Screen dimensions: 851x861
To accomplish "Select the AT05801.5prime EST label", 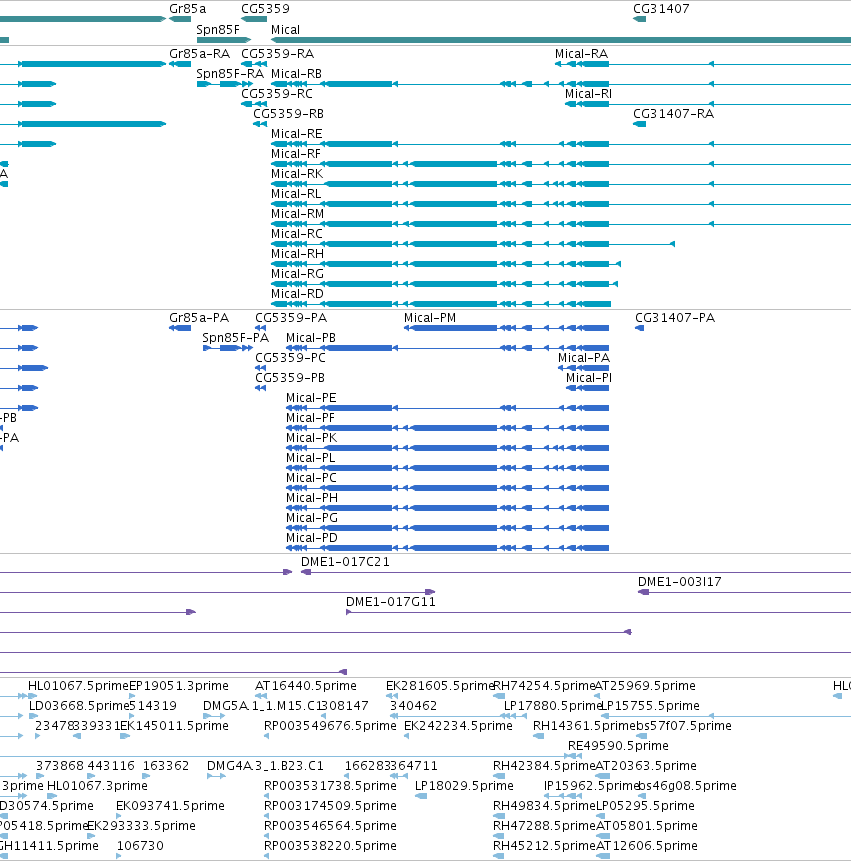I will [x=647, y=826].
